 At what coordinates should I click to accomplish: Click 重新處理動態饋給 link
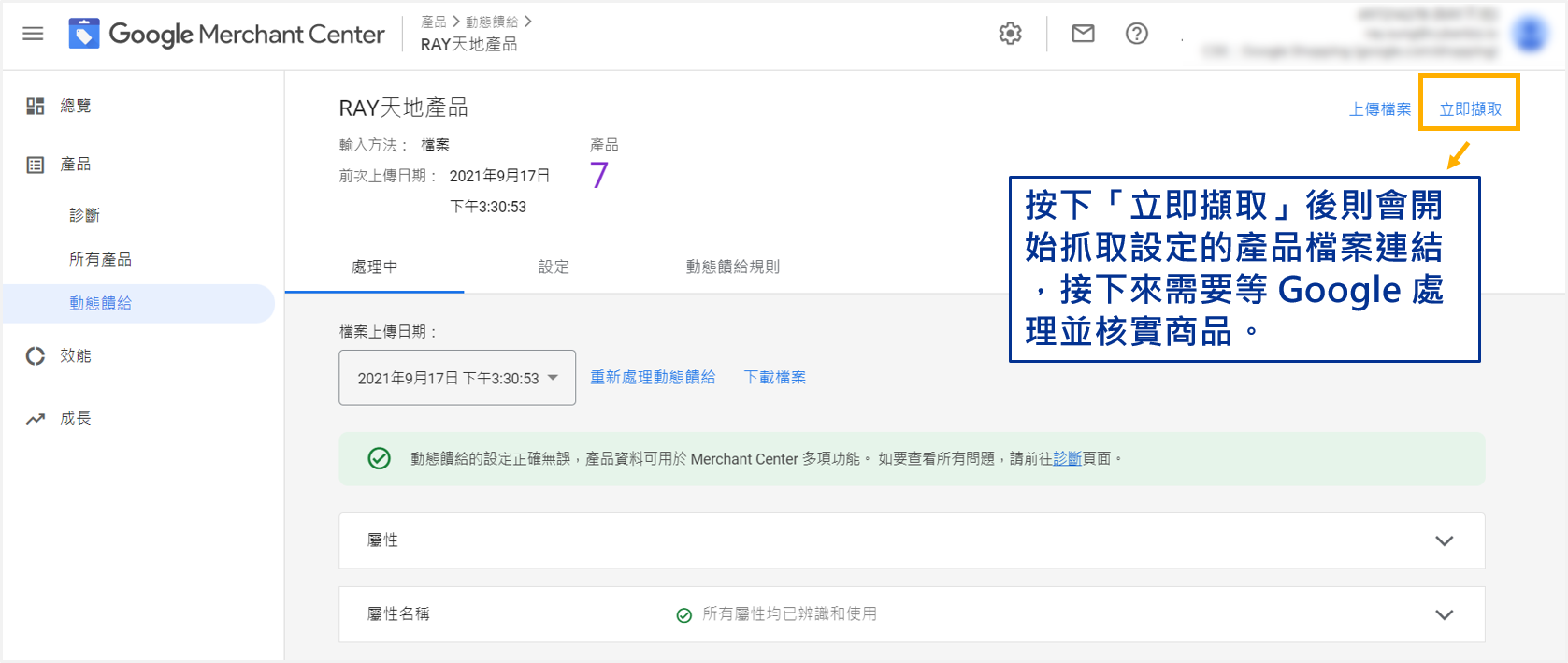tap(653, 377)
